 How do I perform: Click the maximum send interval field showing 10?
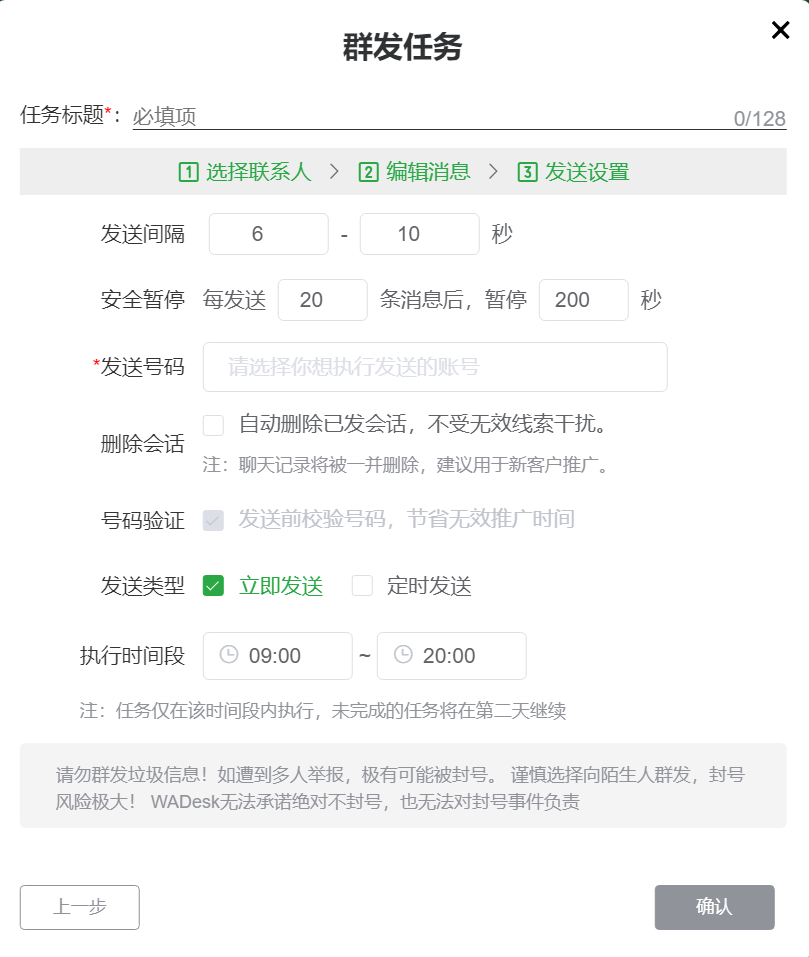[420, 234]
